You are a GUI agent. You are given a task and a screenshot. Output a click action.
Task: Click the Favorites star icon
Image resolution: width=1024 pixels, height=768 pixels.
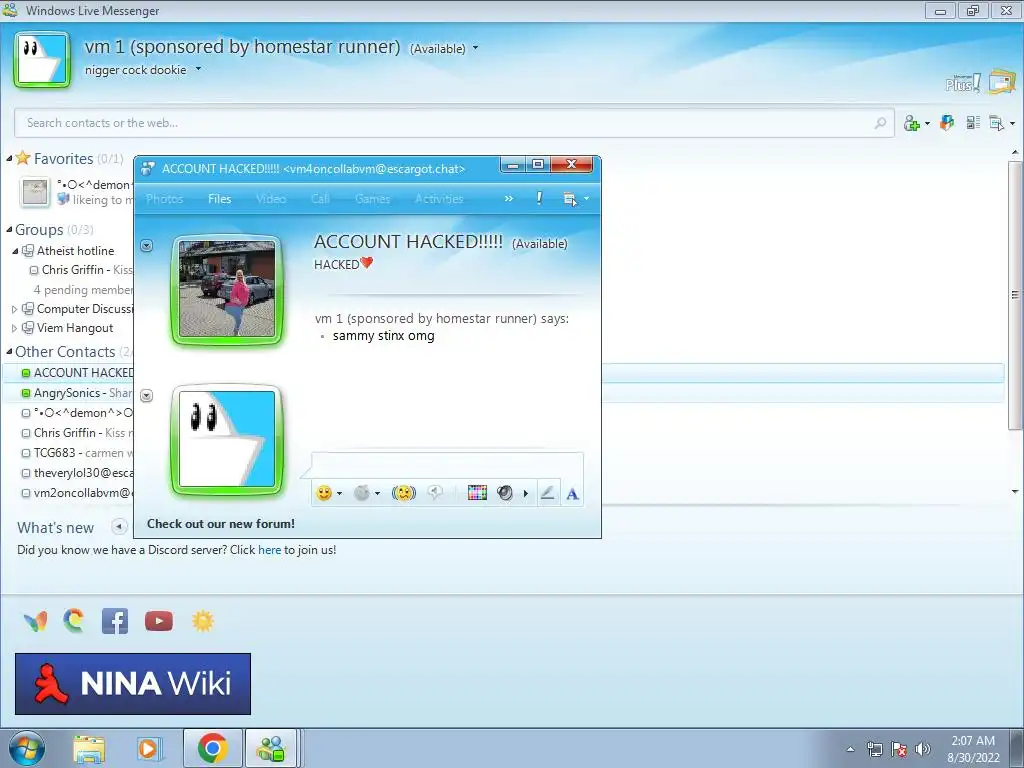coord(23,158)
